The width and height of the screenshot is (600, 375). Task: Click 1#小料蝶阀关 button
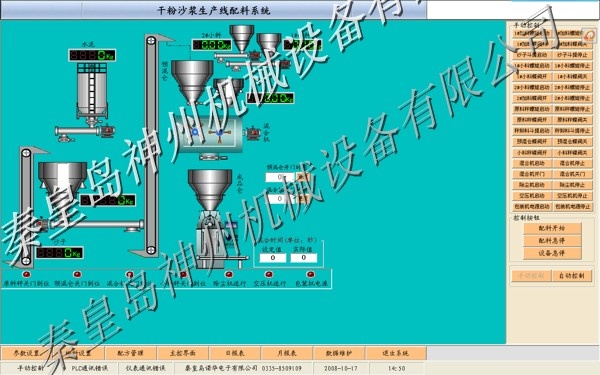pos(572,77)
